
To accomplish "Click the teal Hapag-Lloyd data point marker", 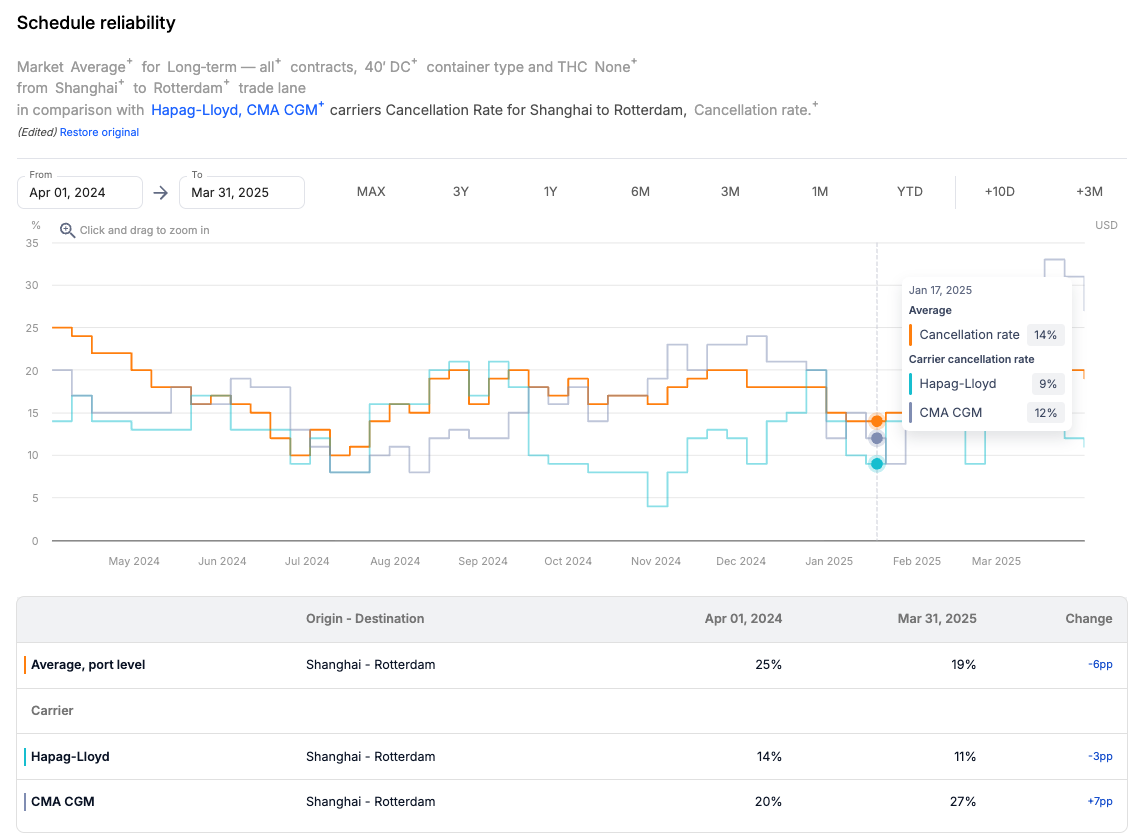I will pos(877,463).
